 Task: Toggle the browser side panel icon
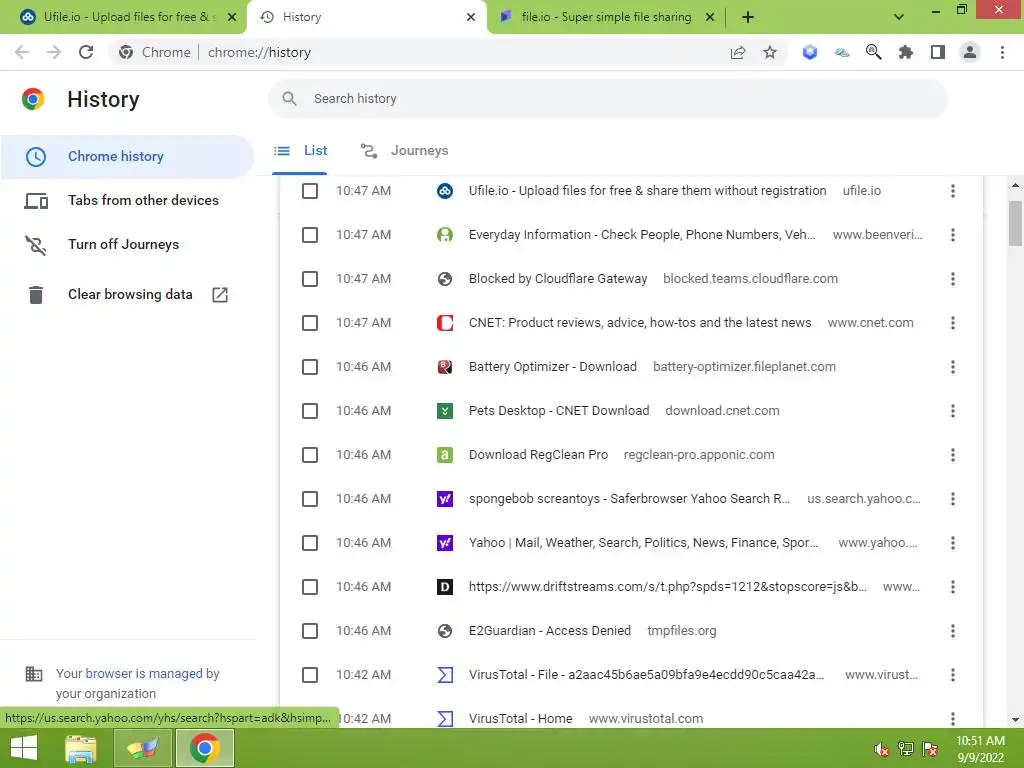(x=938, y=52)
